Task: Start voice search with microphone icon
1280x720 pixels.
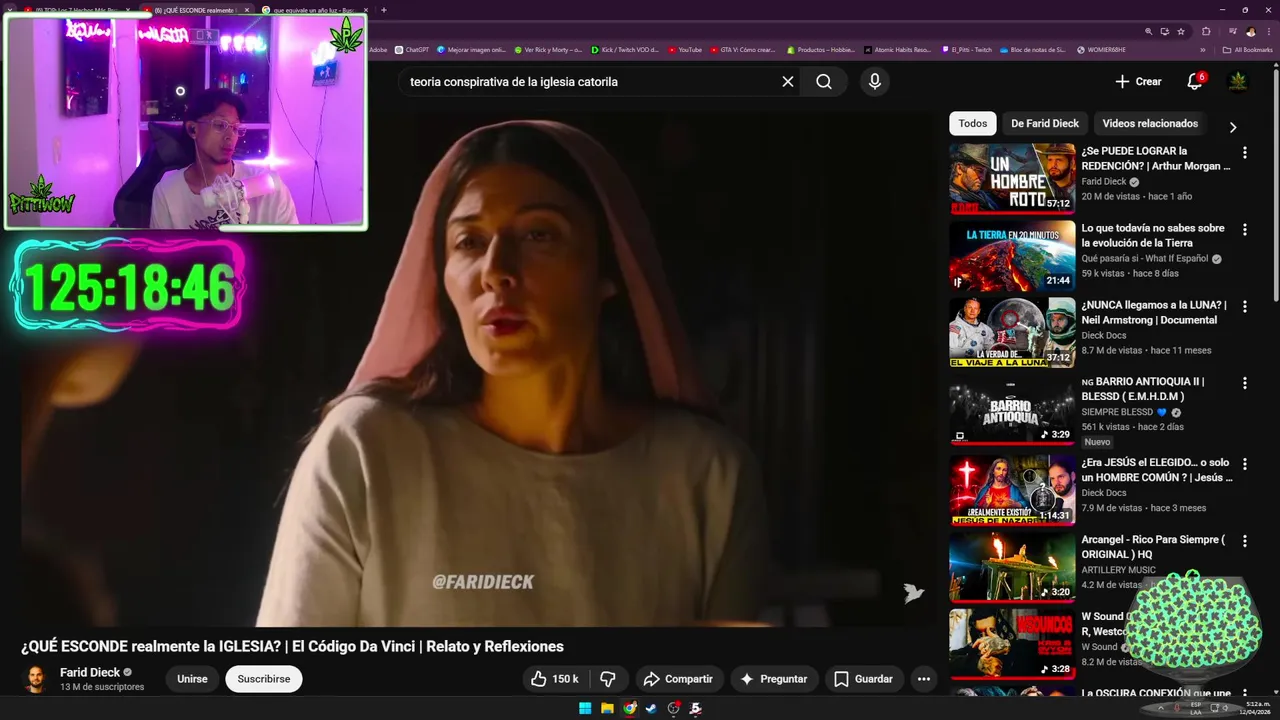Action: [875, 82]
